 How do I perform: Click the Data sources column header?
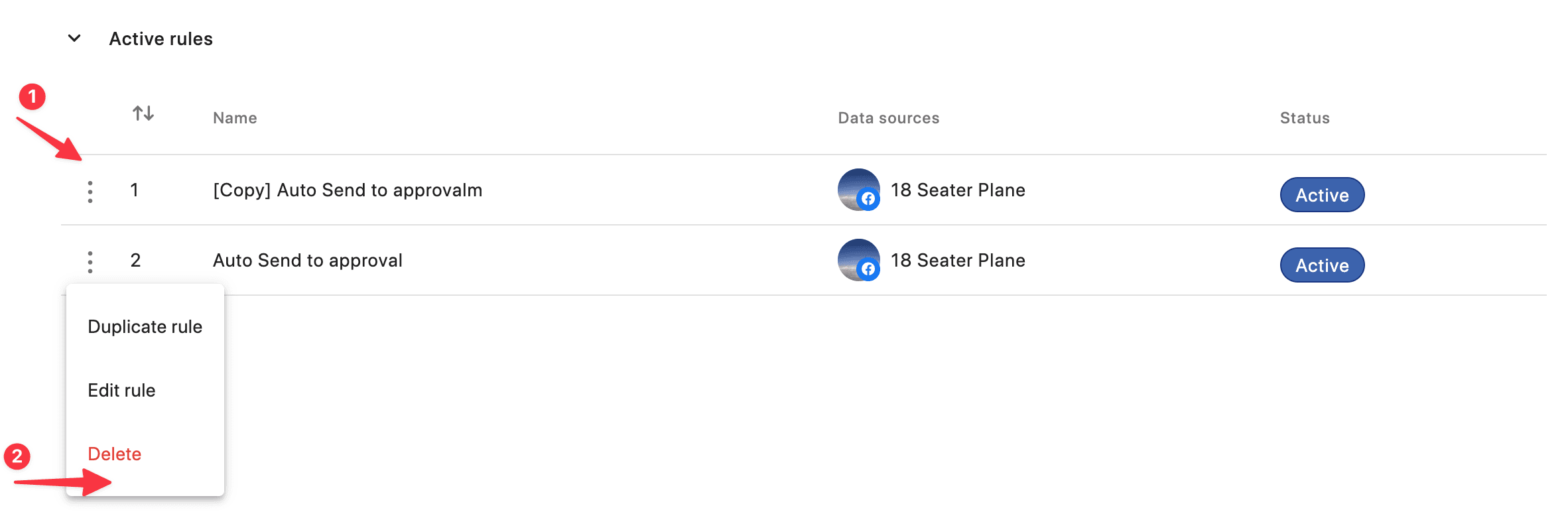coord(889,118)
